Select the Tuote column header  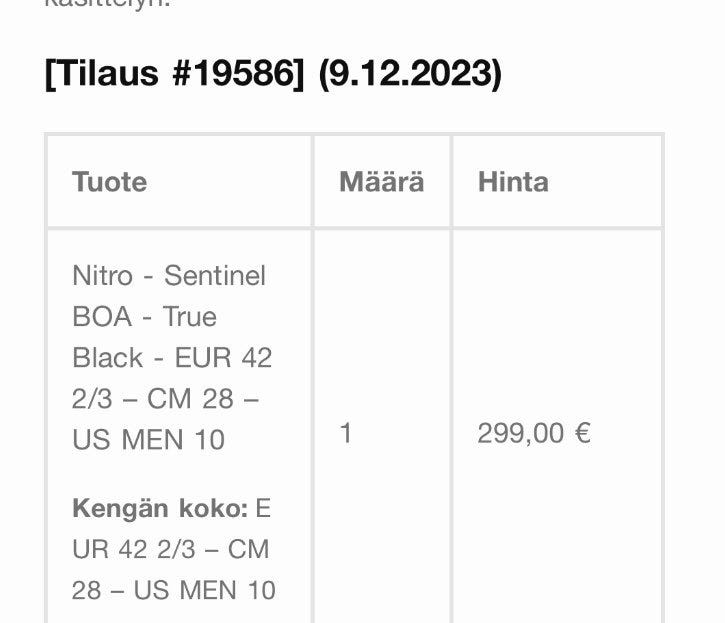(109, 182)
